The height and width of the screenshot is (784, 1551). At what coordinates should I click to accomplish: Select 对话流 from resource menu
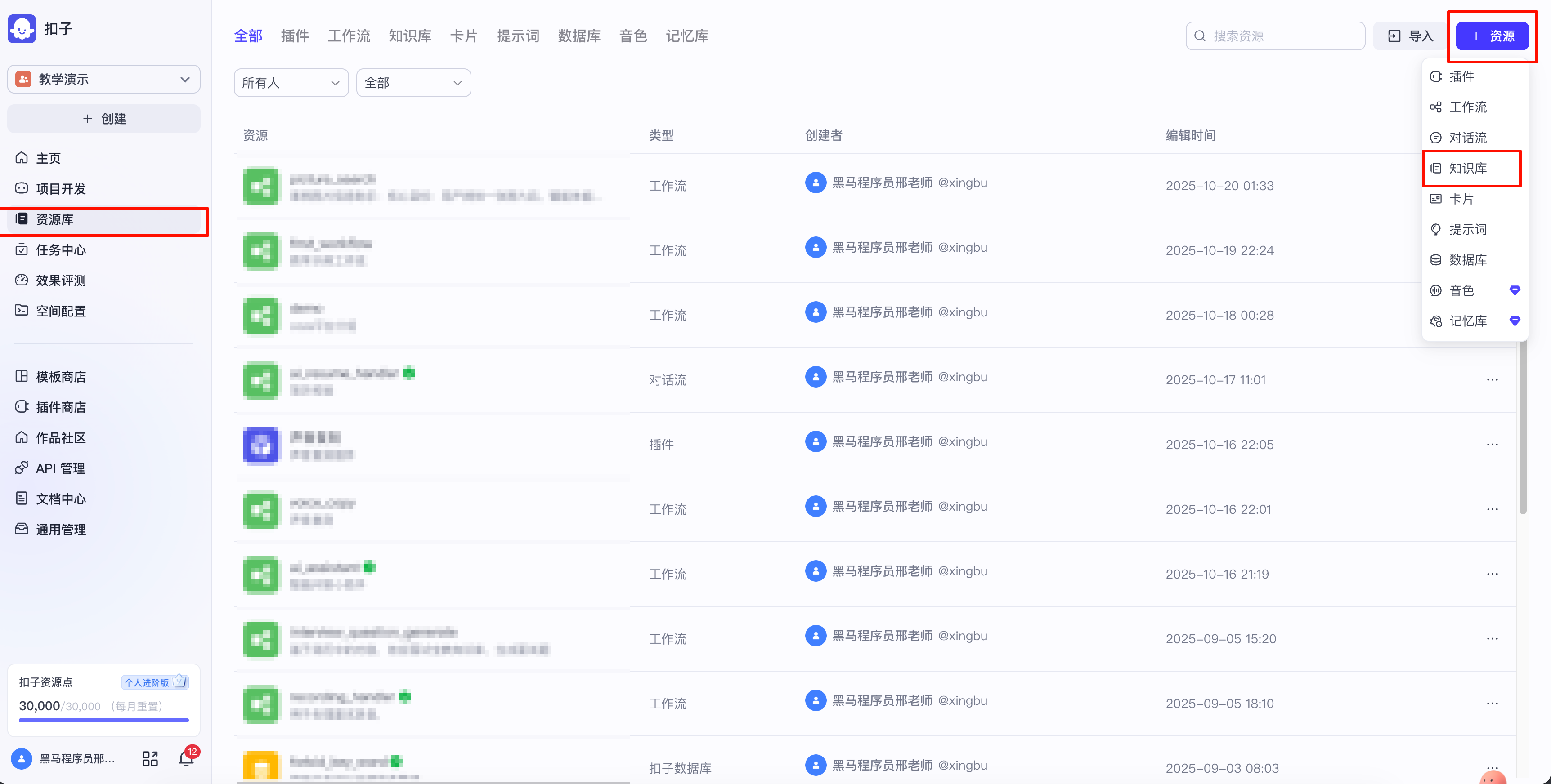[1467, 137]
